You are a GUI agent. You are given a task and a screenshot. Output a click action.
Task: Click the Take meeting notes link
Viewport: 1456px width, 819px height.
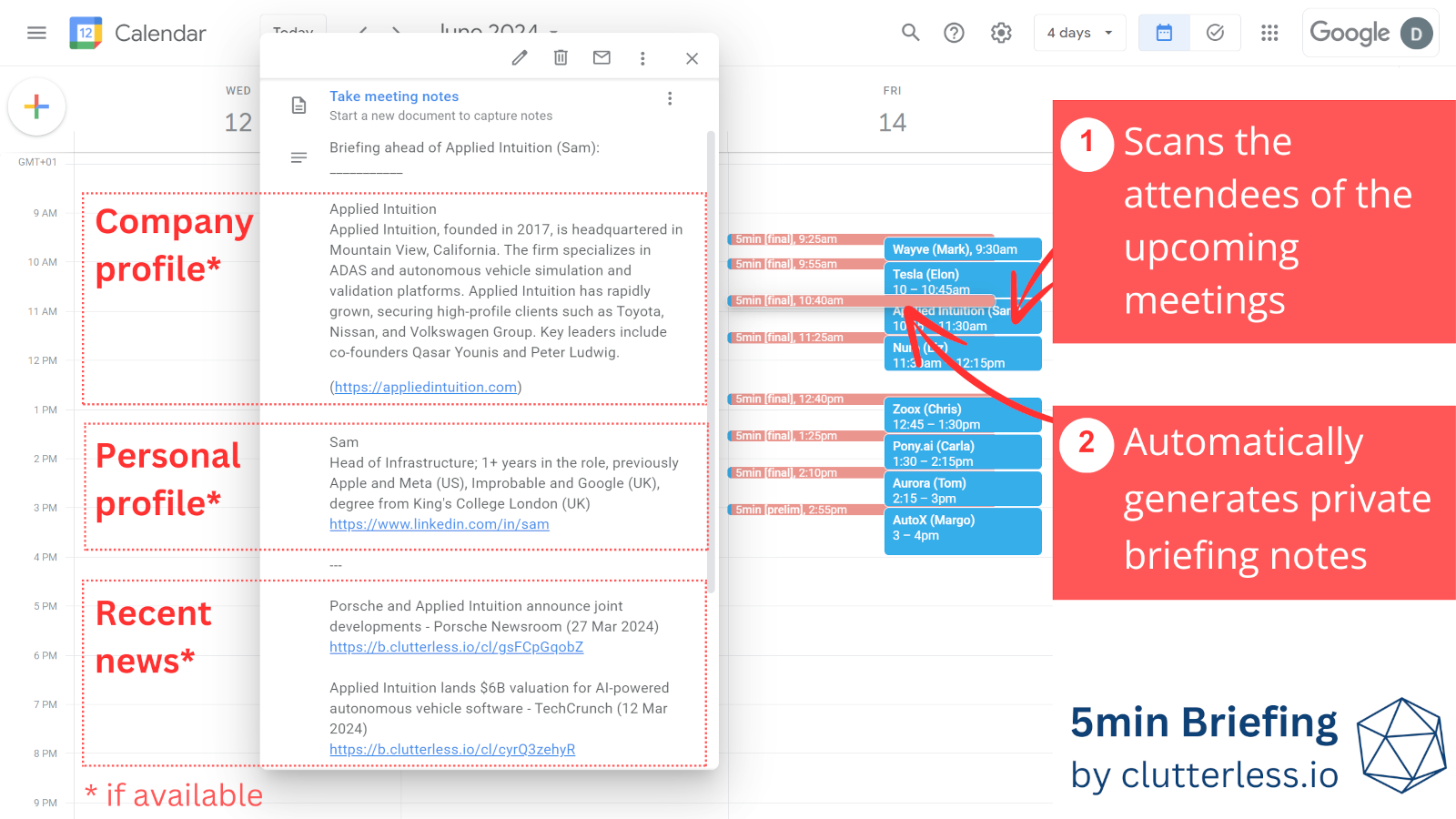click(x=394, y=96)
